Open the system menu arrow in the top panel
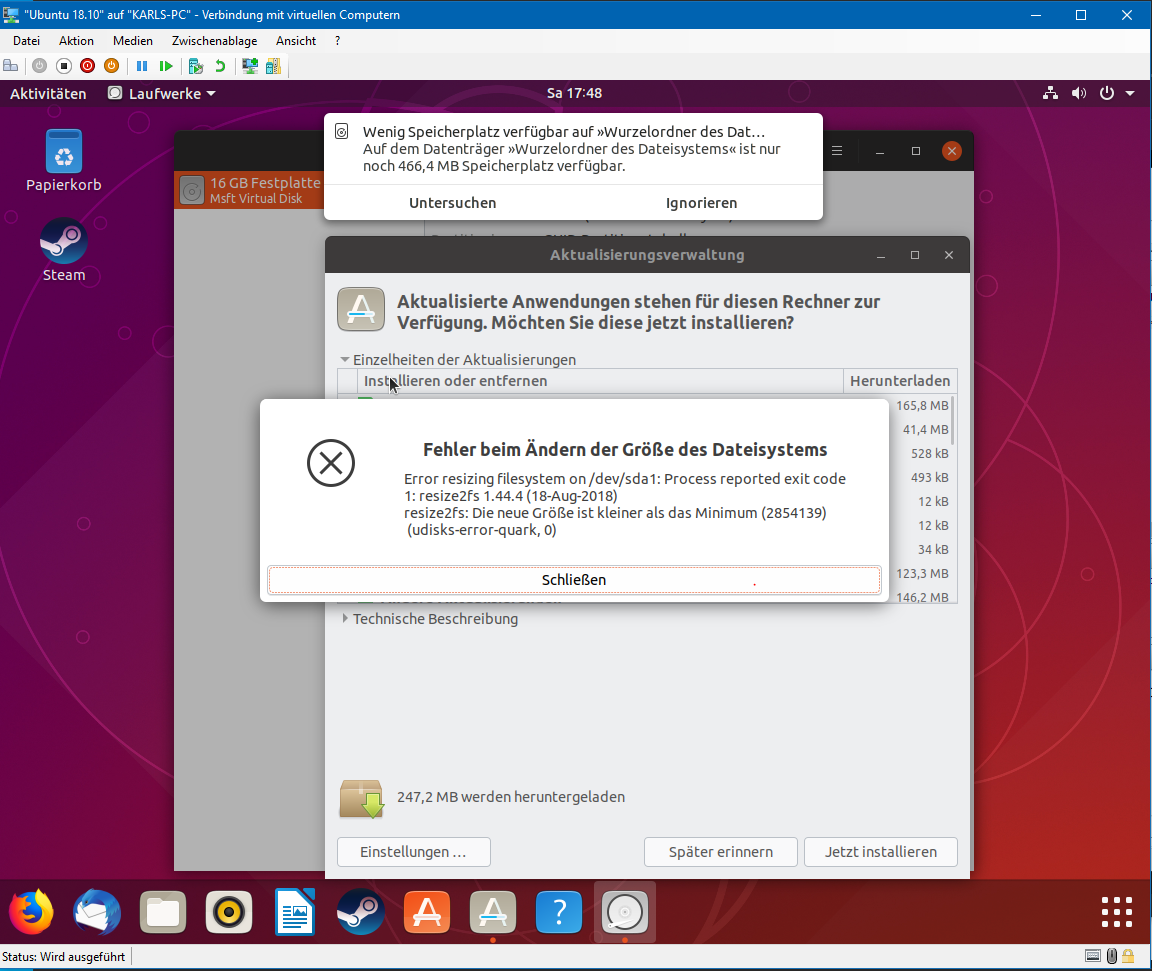Viewport: 1152px width, 971px height. click(x=1130, y=93)
